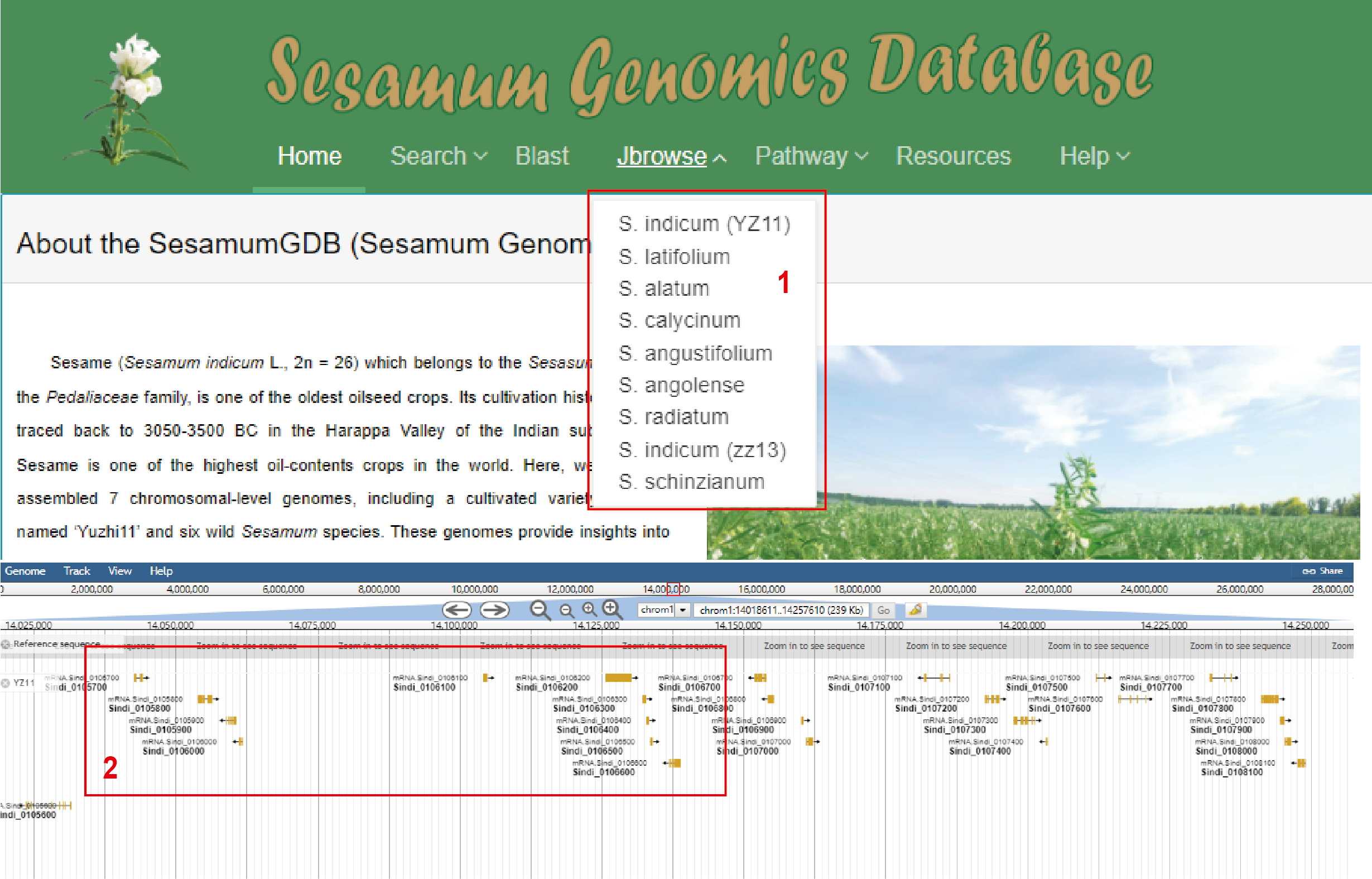Choose S. indicum (zz13) genome
The width and height of the screenshot is (1372, 879).
point(702,450)
